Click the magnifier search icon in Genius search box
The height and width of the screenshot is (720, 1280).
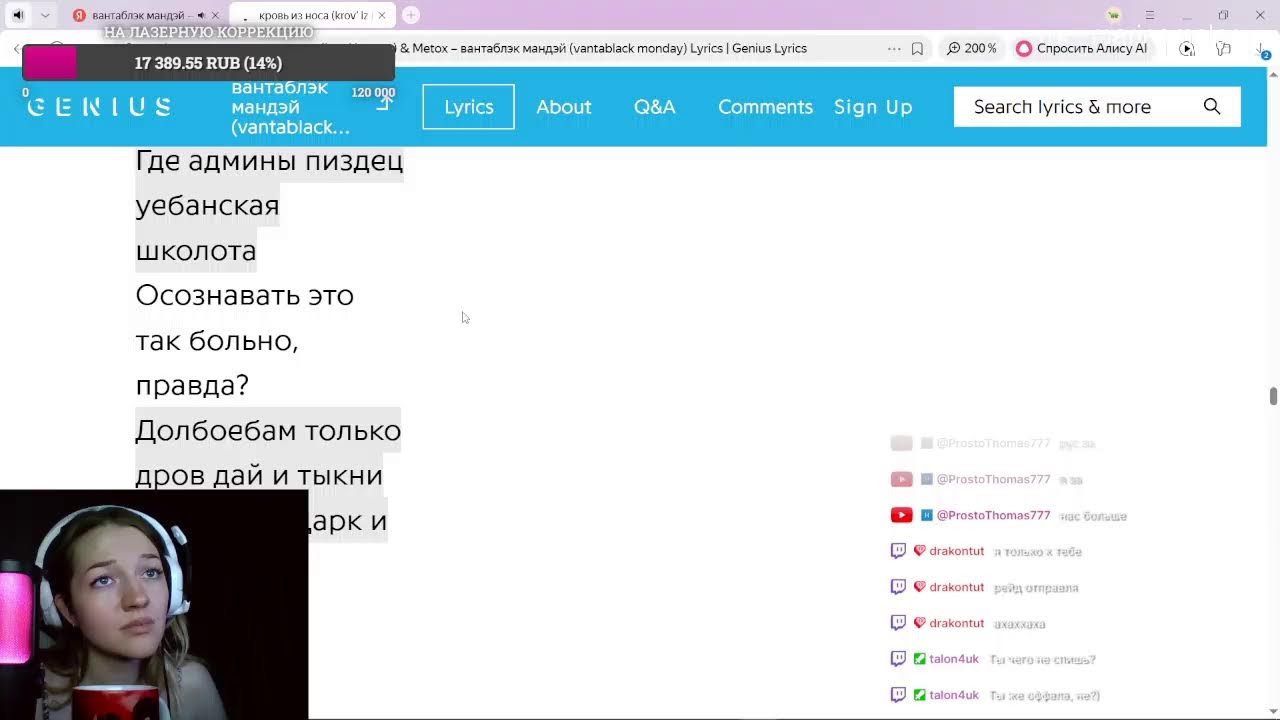[1212, 107]
